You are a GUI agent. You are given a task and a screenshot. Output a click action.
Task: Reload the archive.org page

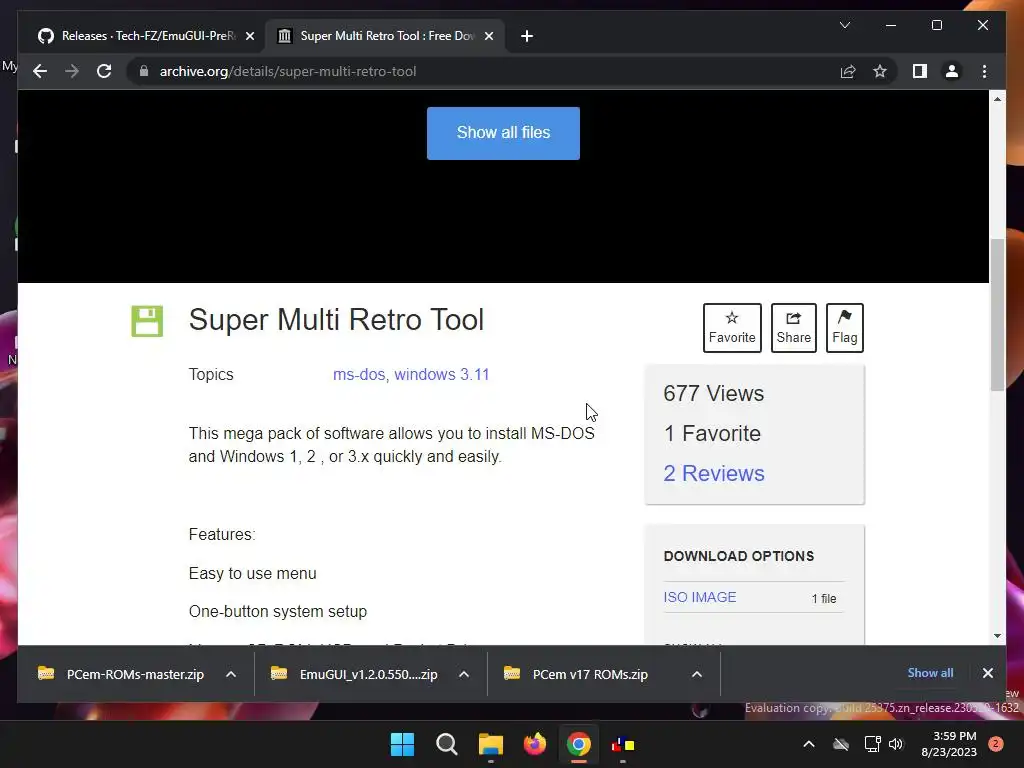[x=104, y=71]
